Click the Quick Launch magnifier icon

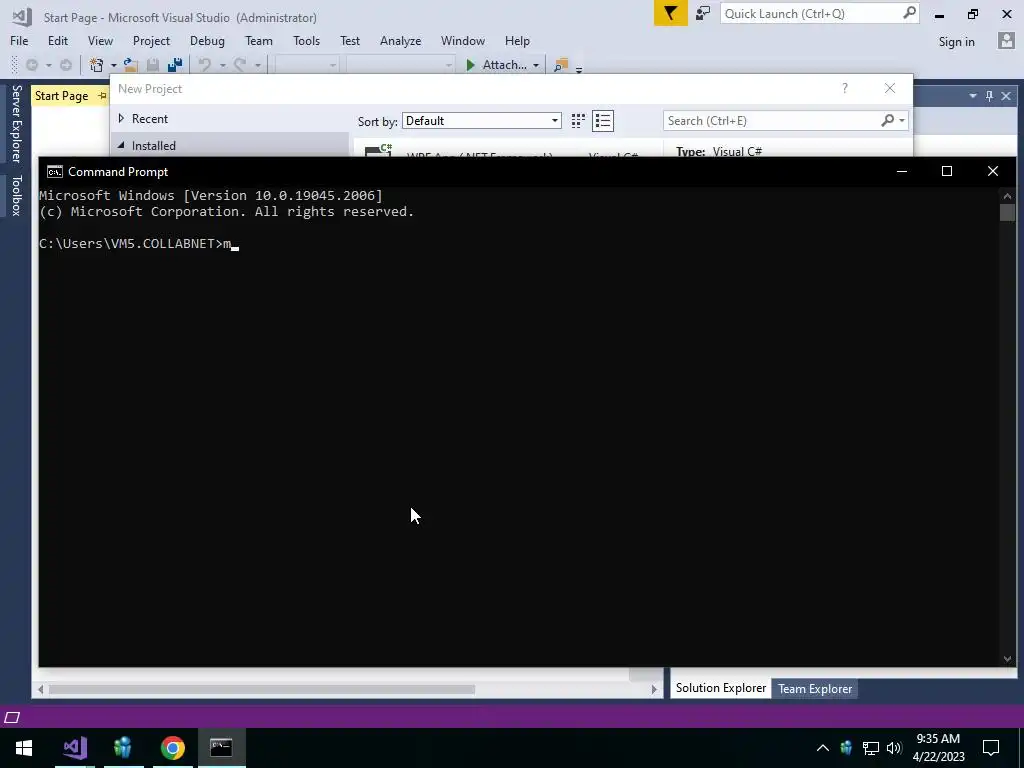tap(909, 13)
